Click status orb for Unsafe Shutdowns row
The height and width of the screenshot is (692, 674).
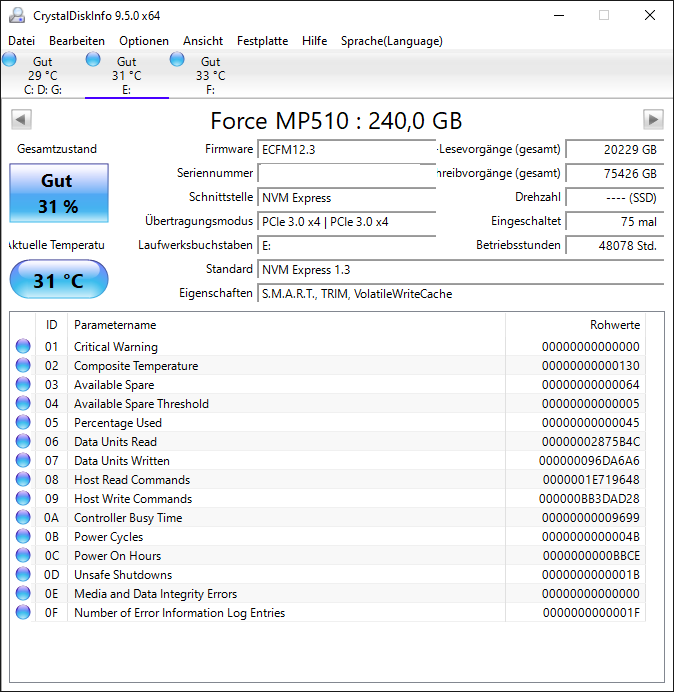(x=23, y=574)
